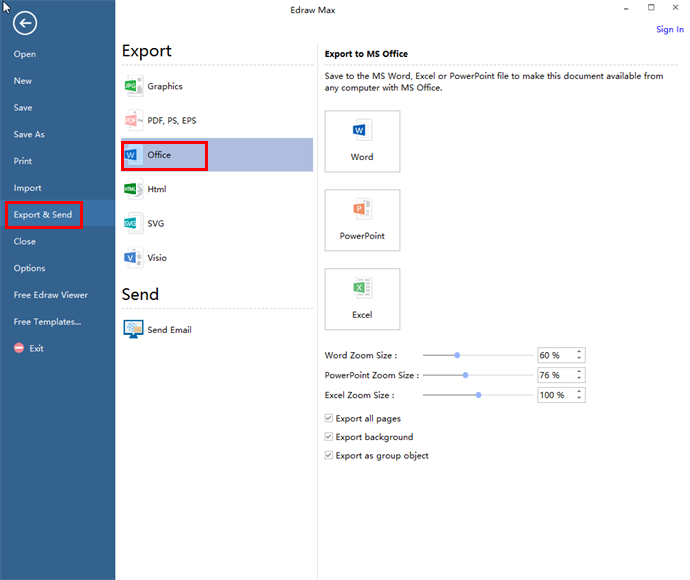Click the Office Word icon in Export list

pyautogui.click(x=133, y=155)
